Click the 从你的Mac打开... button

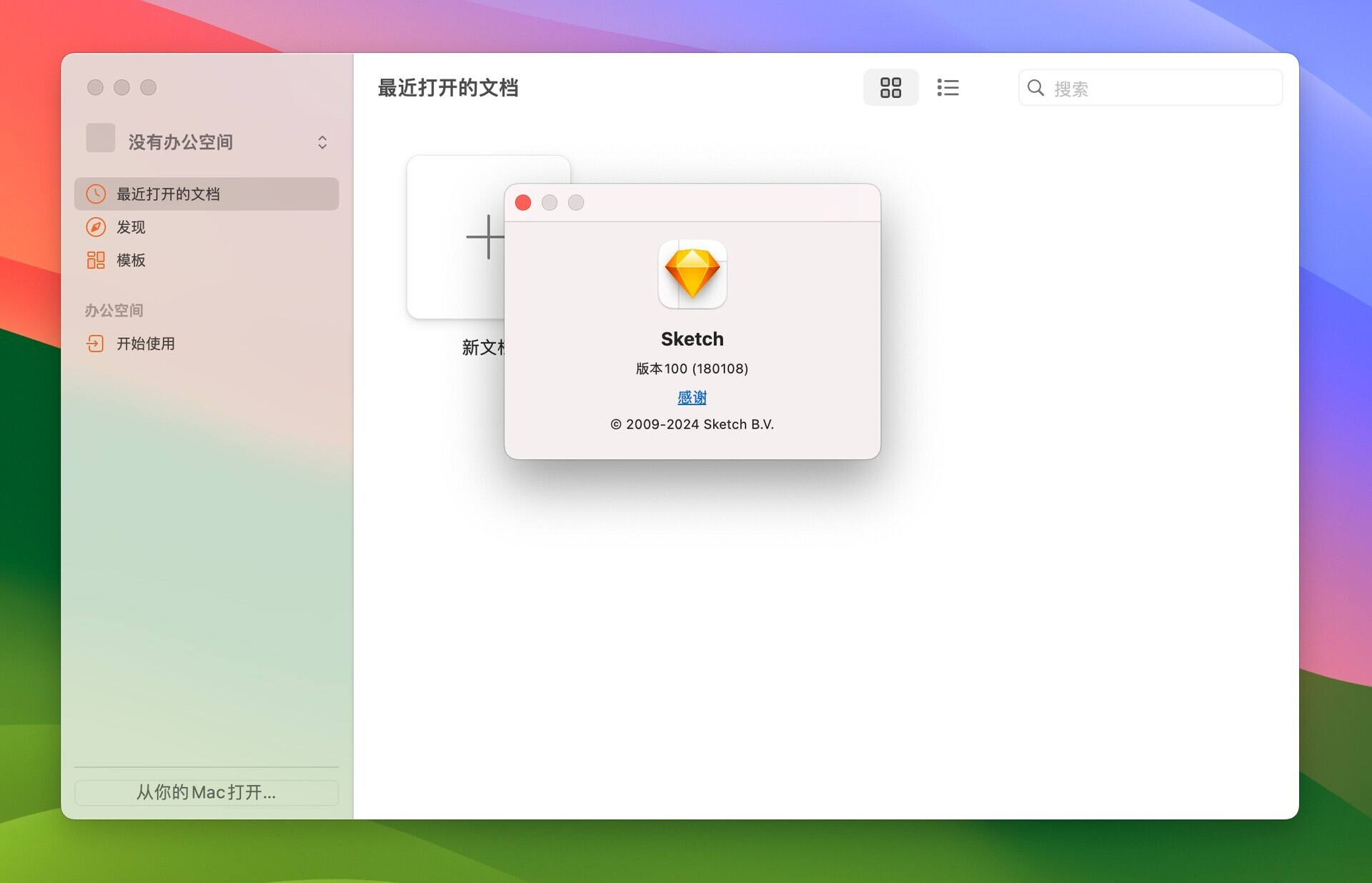(x=207, y=792)
